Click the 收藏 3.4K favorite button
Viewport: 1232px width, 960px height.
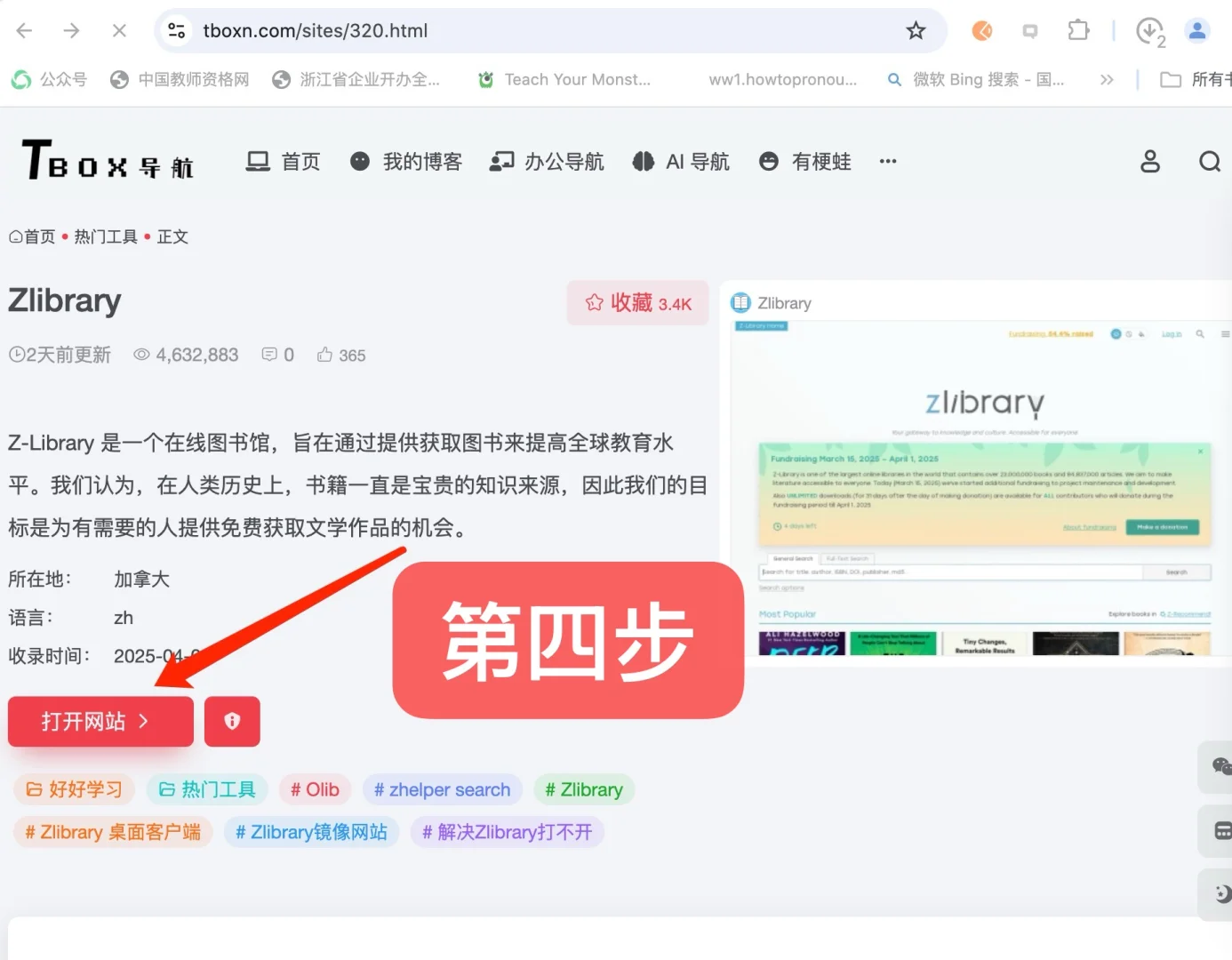tap(638, 303)
